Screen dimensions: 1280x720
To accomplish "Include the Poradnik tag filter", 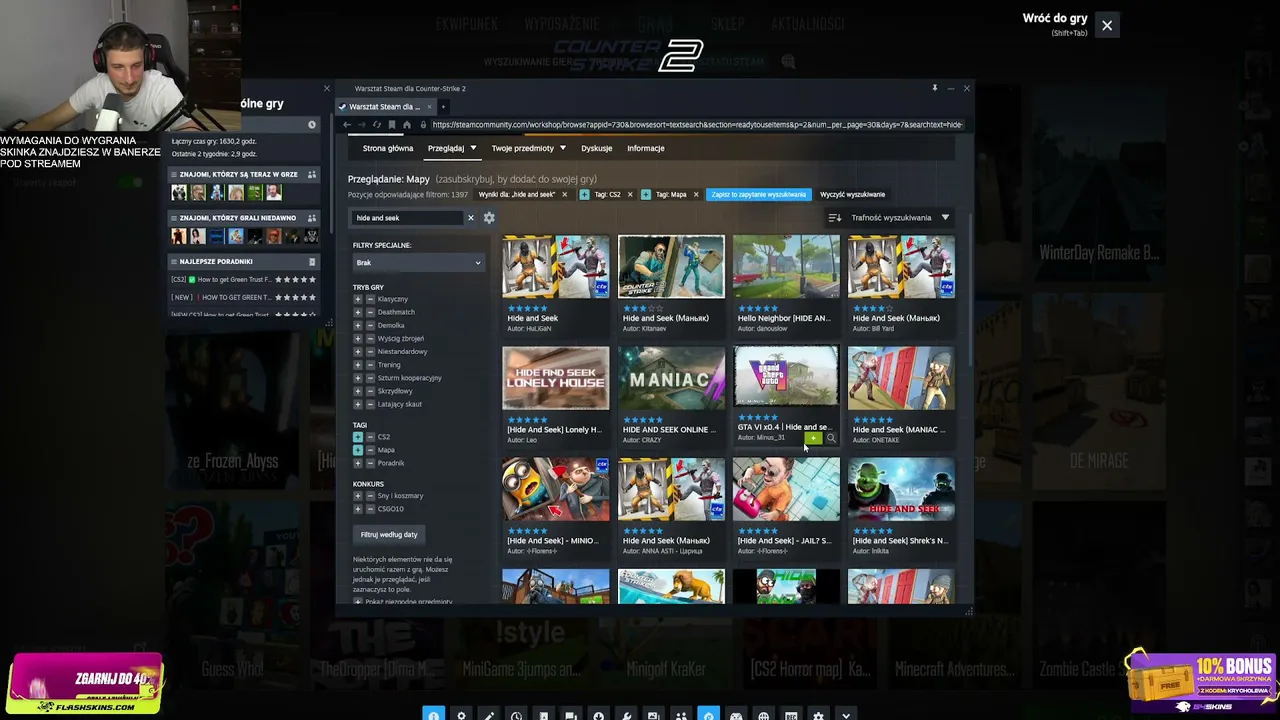I will click(x=358, y=463).
